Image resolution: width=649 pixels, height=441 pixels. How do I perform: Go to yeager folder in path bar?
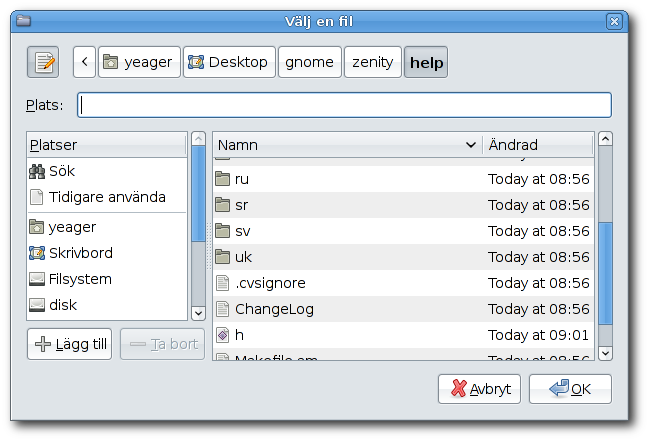coord(138,62)
